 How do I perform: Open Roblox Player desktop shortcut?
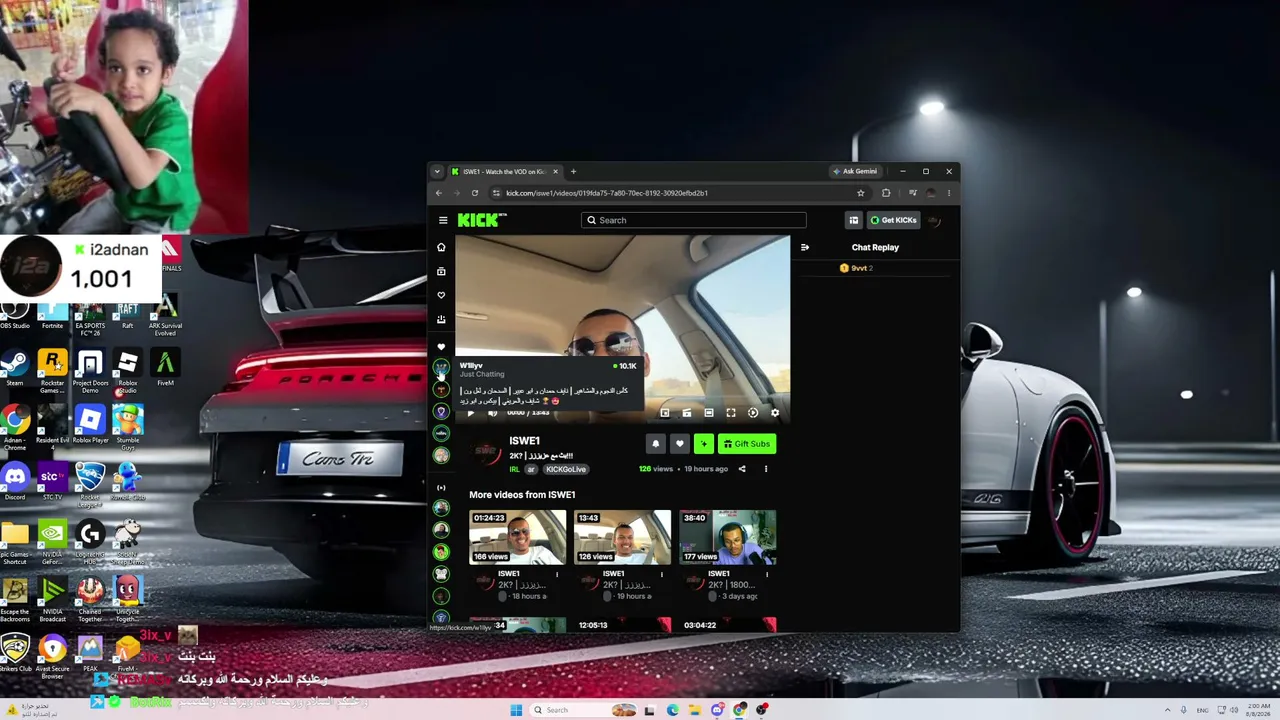point(90,425)
